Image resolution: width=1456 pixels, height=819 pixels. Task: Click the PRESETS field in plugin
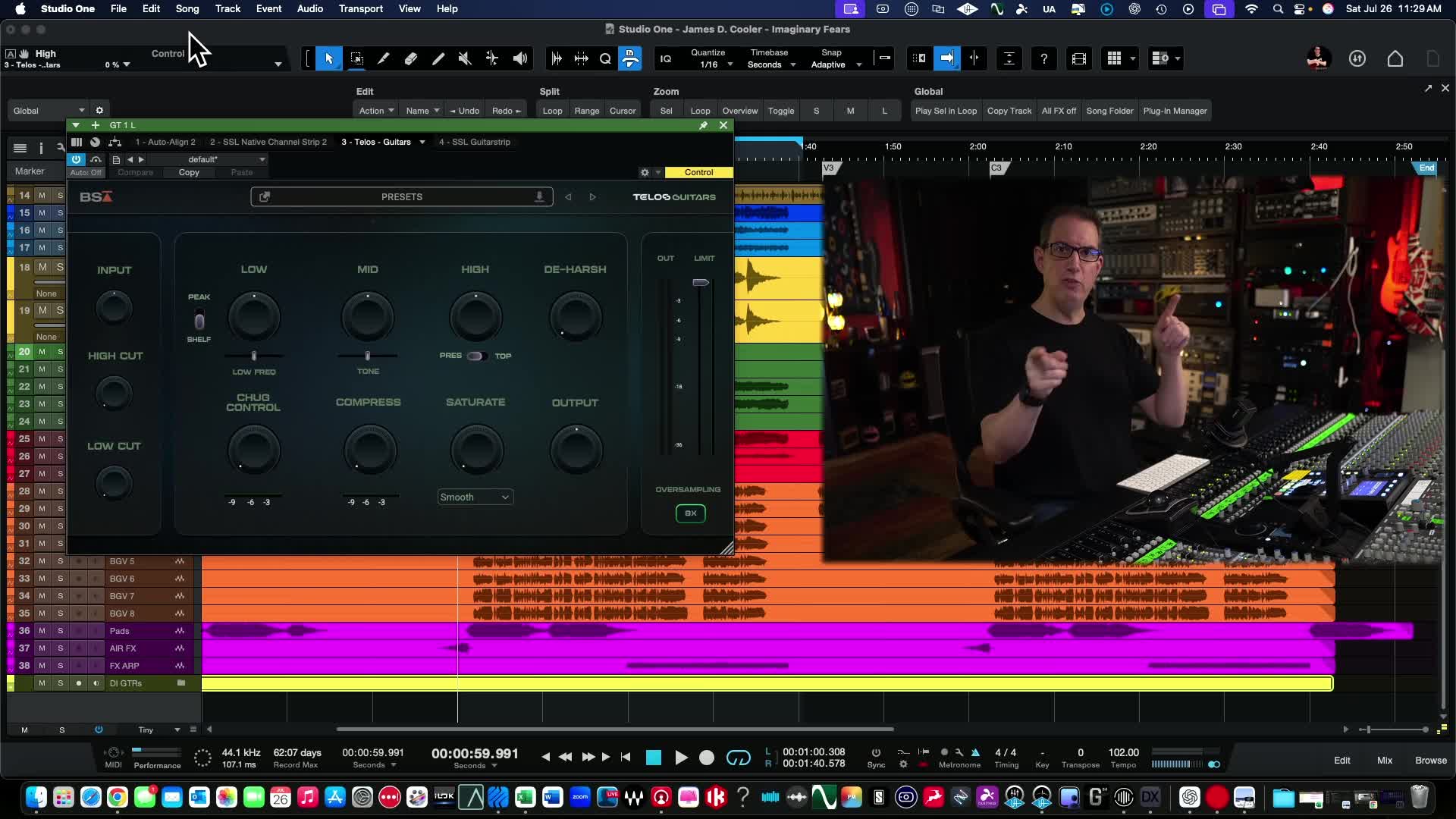coord(402,196)
